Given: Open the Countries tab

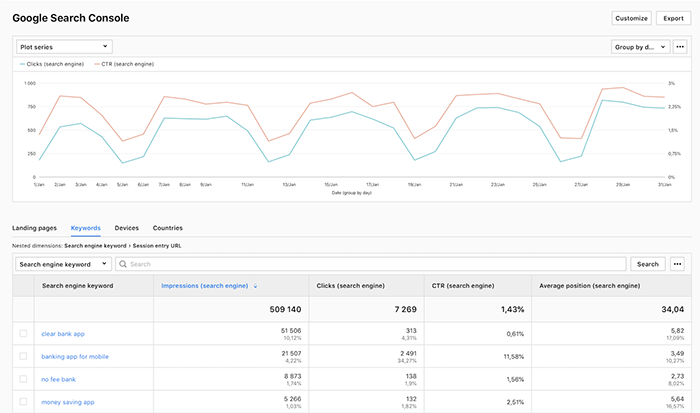Looking at the screenshot, I should click(168, 228).
